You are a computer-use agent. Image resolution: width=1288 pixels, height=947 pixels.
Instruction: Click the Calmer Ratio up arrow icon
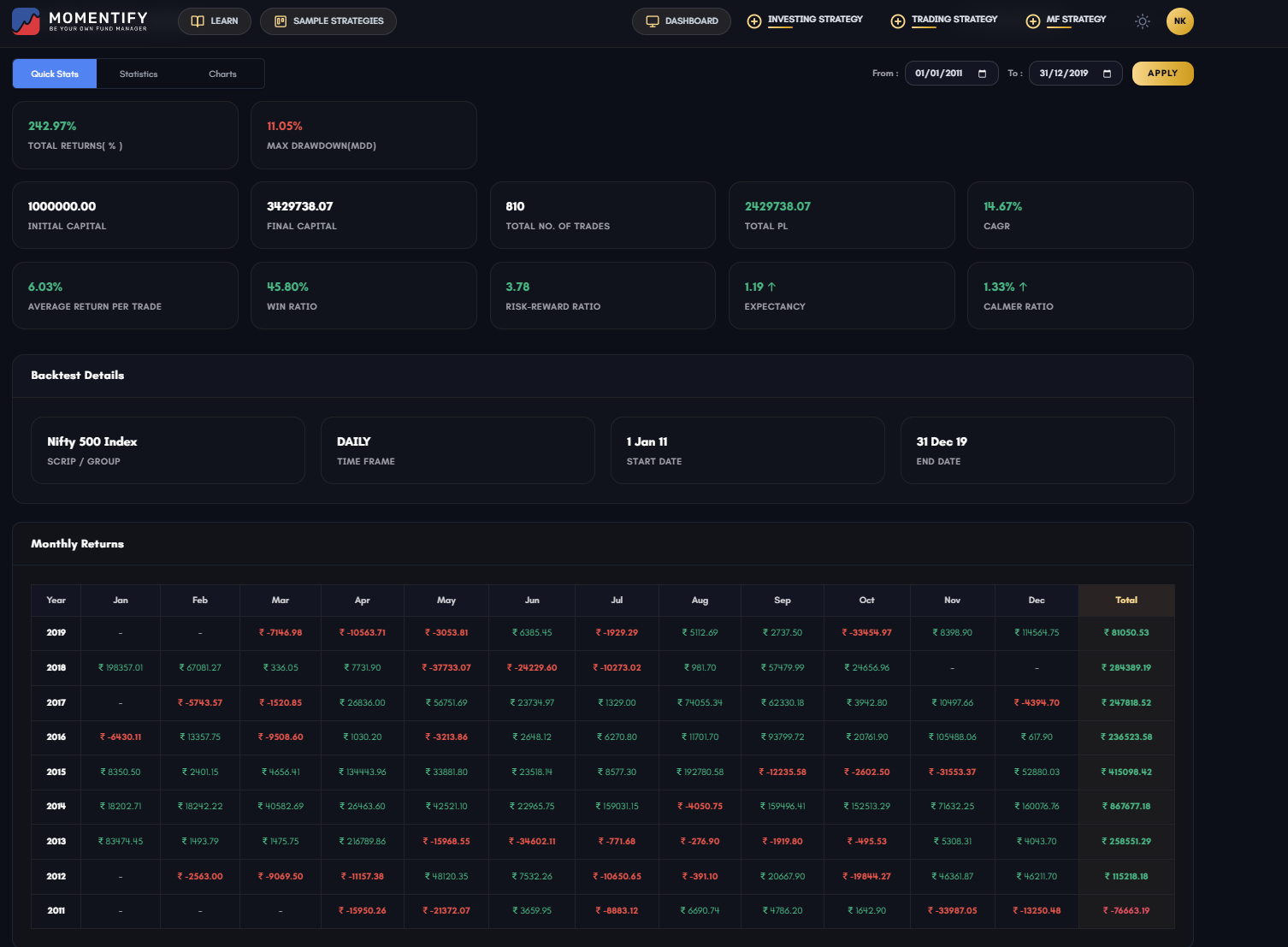[1024, 287]
